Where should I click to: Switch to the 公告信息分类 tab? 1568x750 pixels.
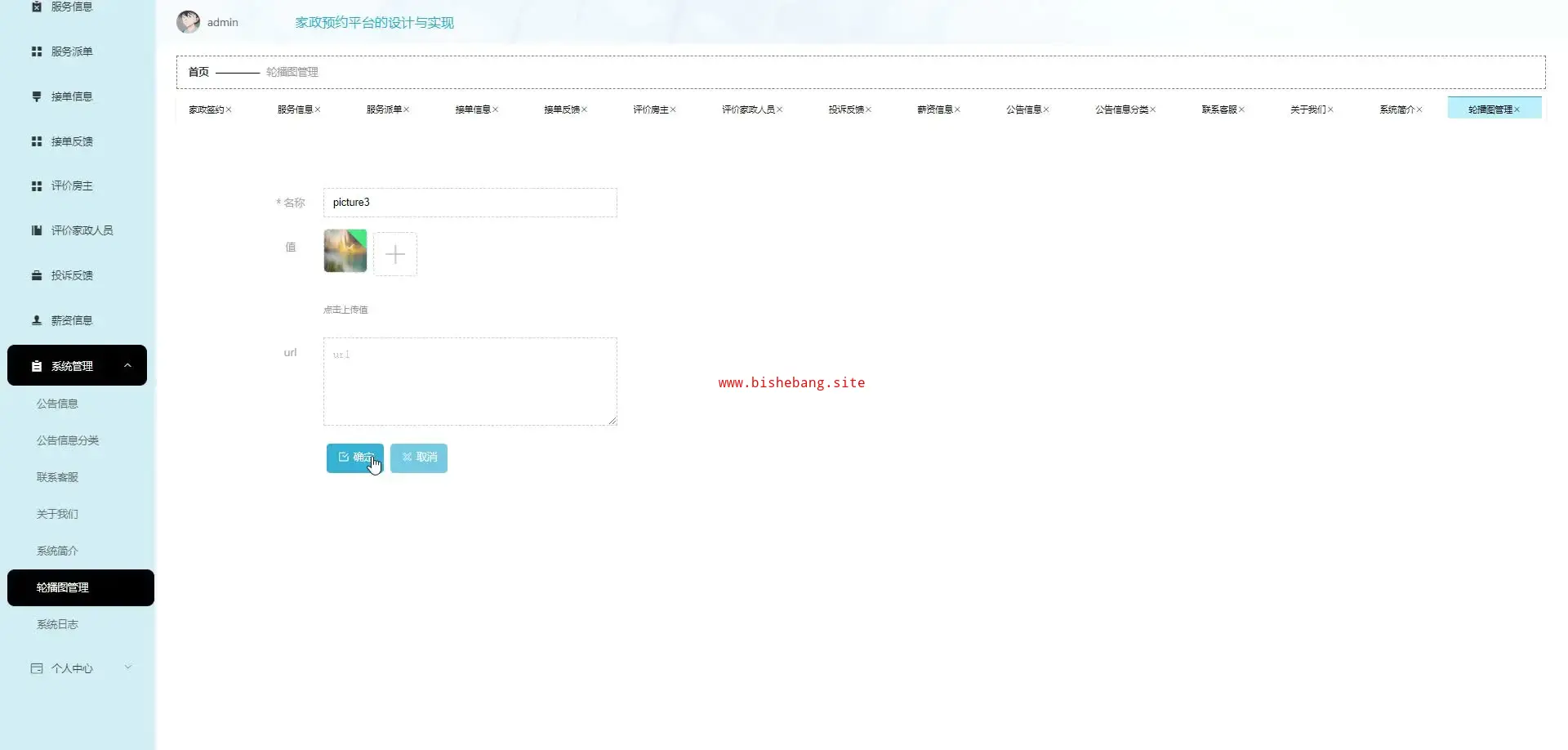1122,109
